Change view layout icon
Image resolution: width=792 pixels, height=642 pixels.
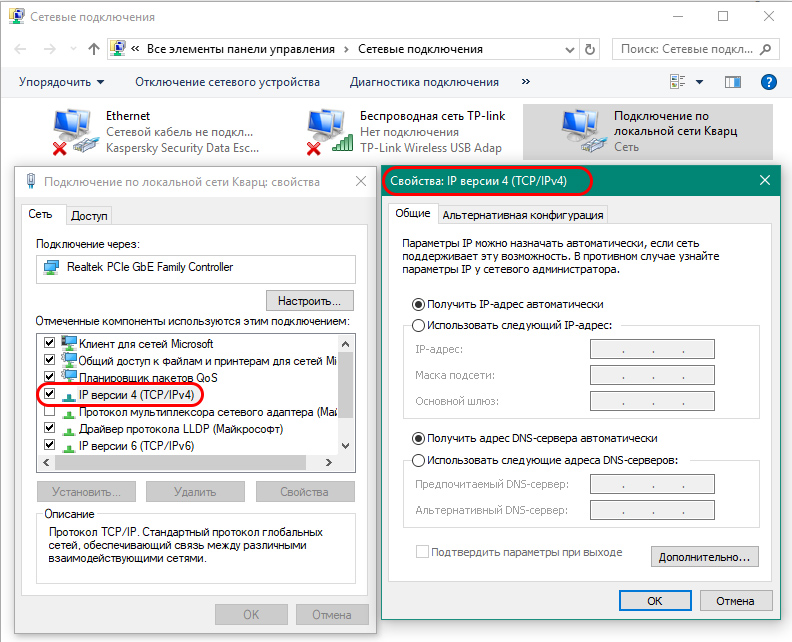[677, 81]
